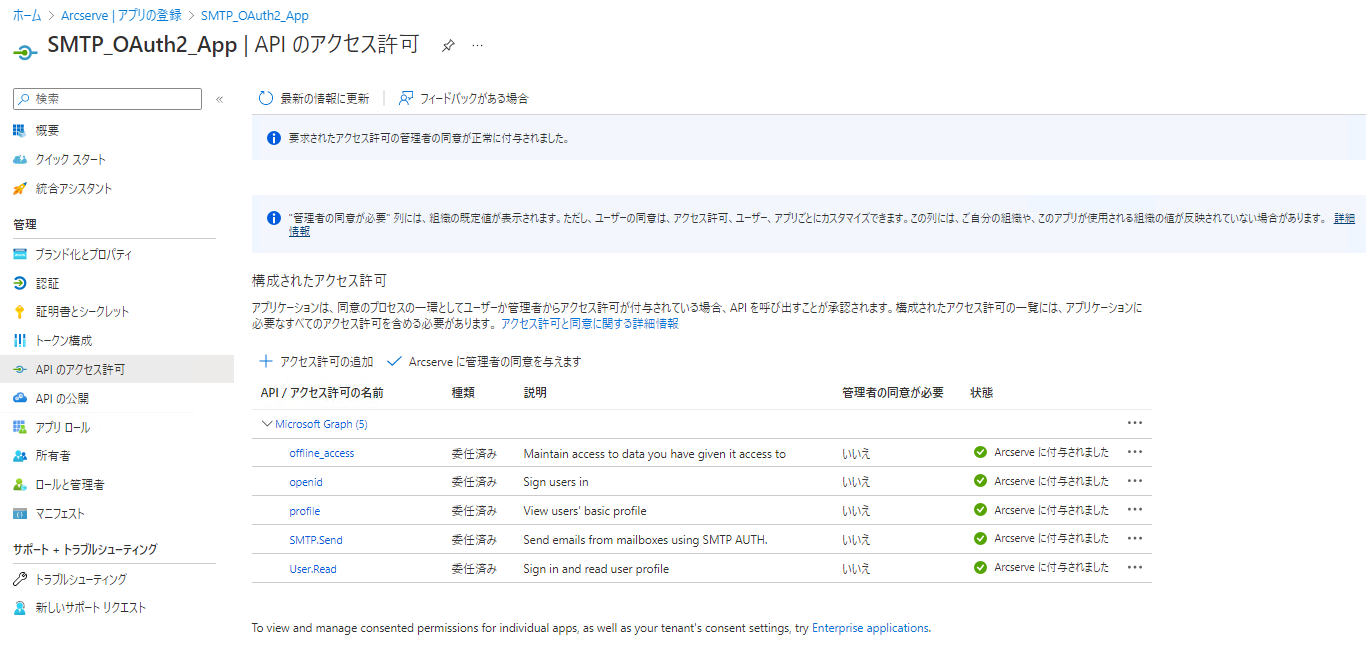
Task: Click the 管理者の同意が必要 column header
Action: pos(893,393)
